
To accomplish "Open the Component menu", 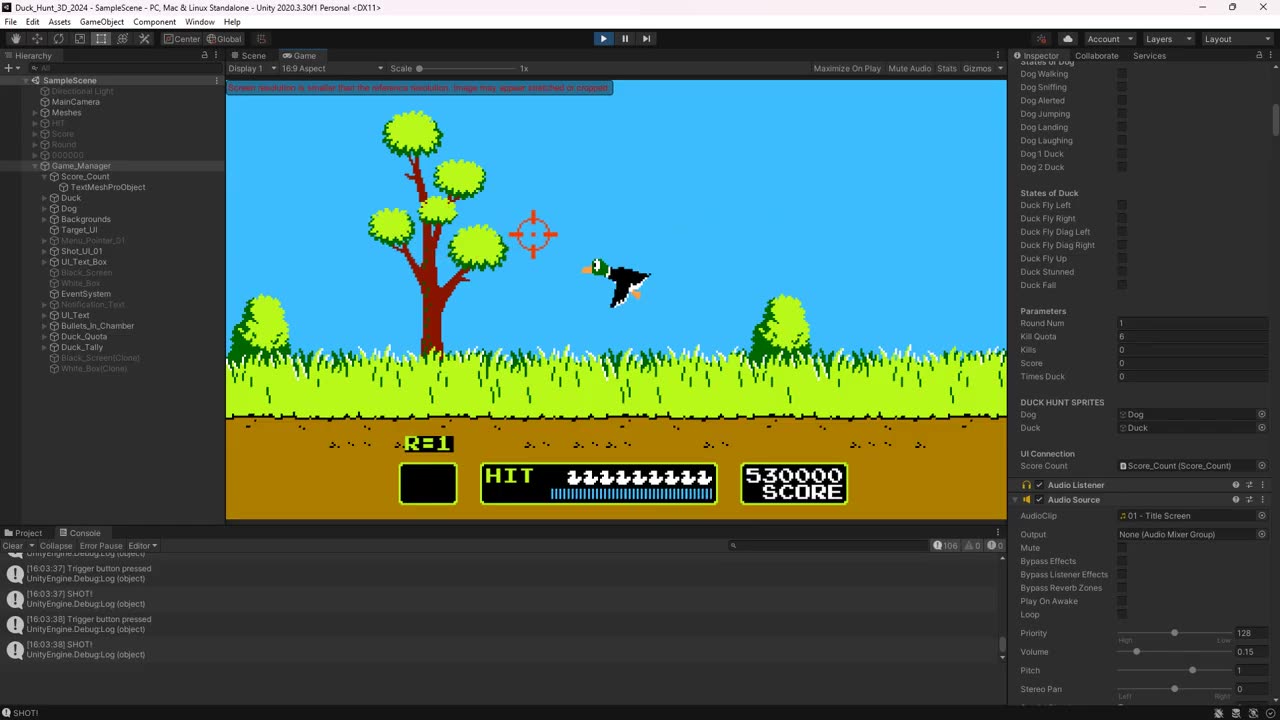I will tap(155, 22).
